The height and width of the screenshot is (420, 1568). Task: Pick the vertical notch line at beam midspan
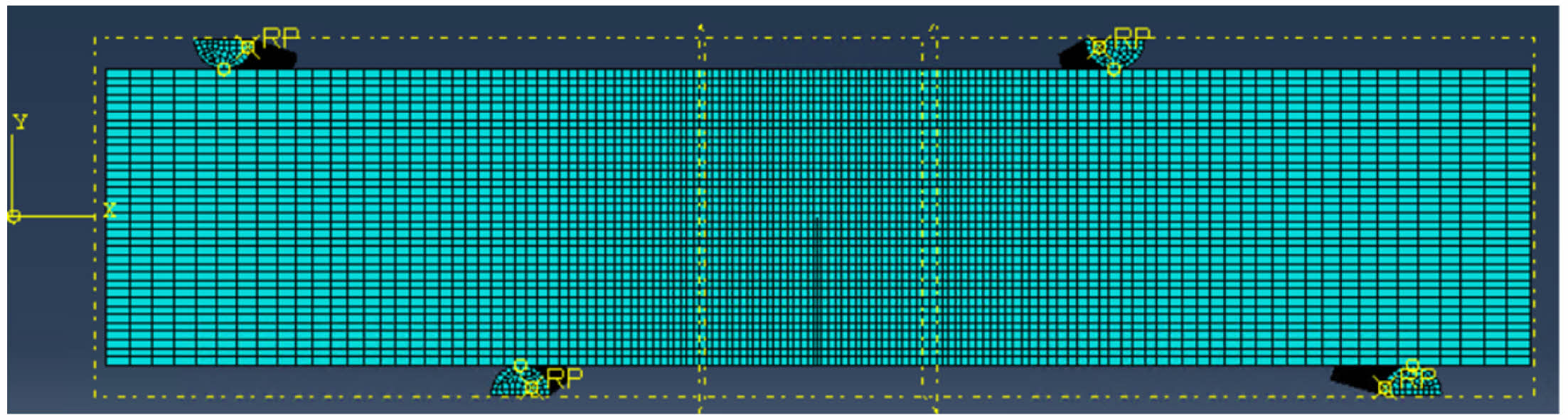pos(817,291)
